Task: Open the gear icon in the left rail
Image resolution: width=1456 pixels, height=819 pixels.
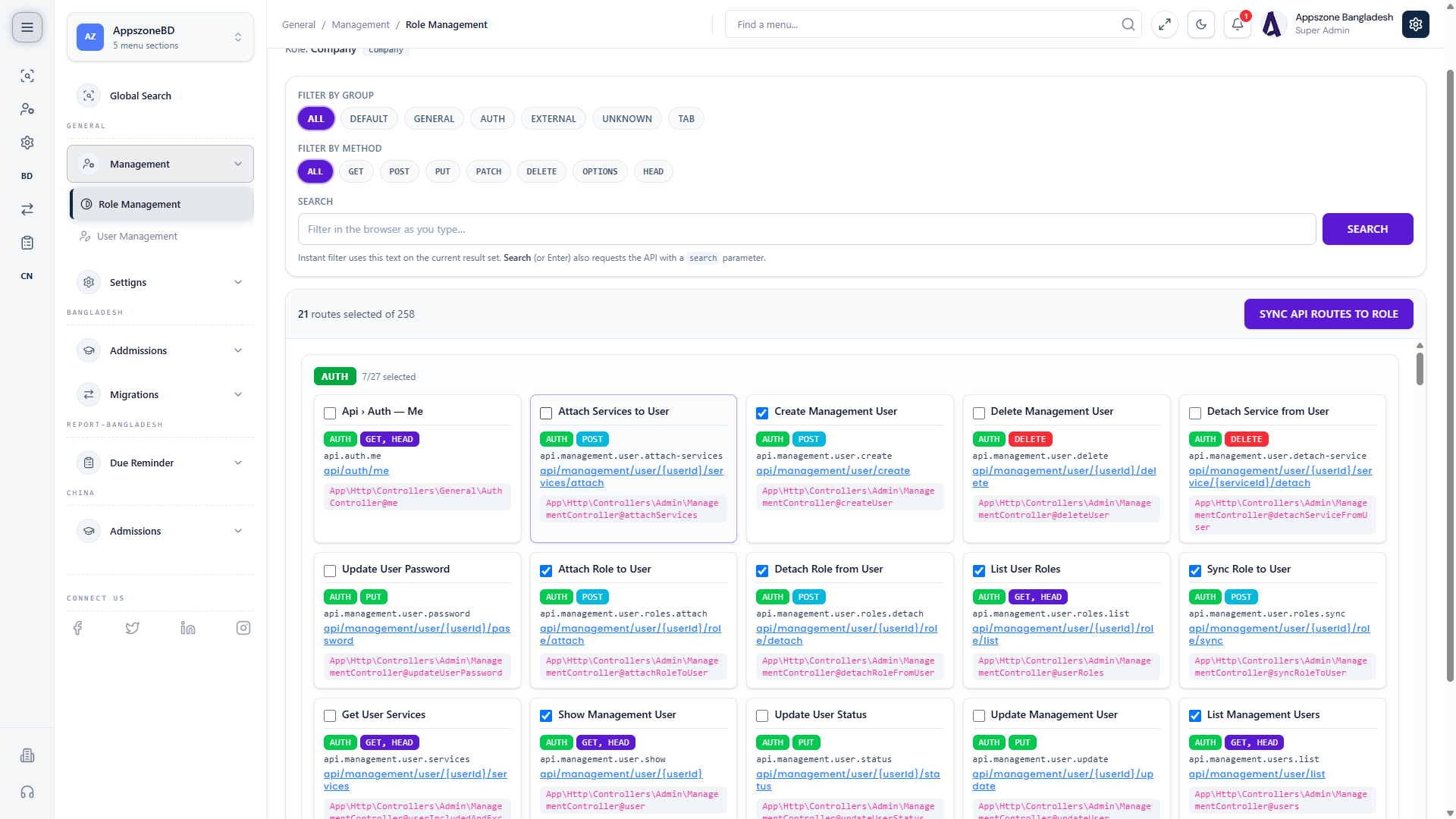Action: (27, 143)
